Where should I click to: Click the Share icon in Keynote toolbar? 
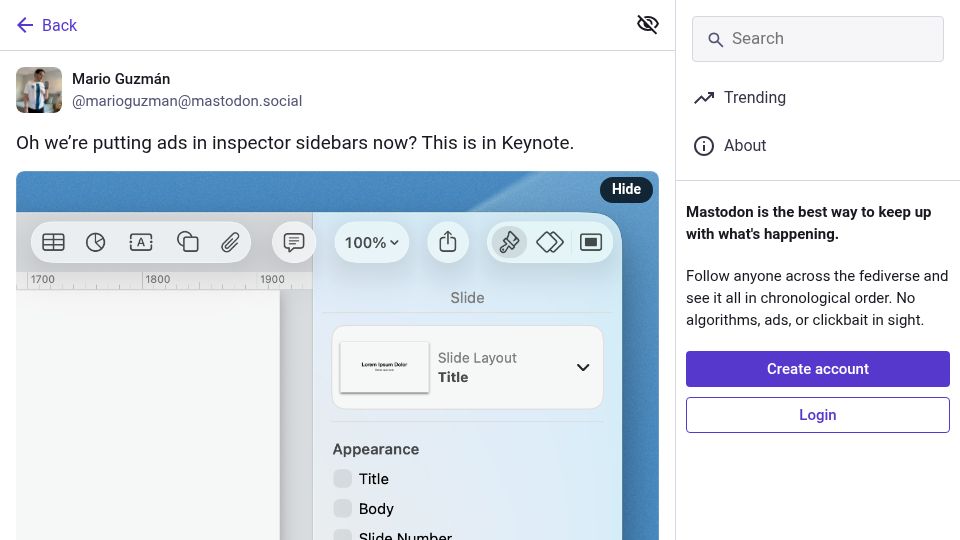coord(448,242)
